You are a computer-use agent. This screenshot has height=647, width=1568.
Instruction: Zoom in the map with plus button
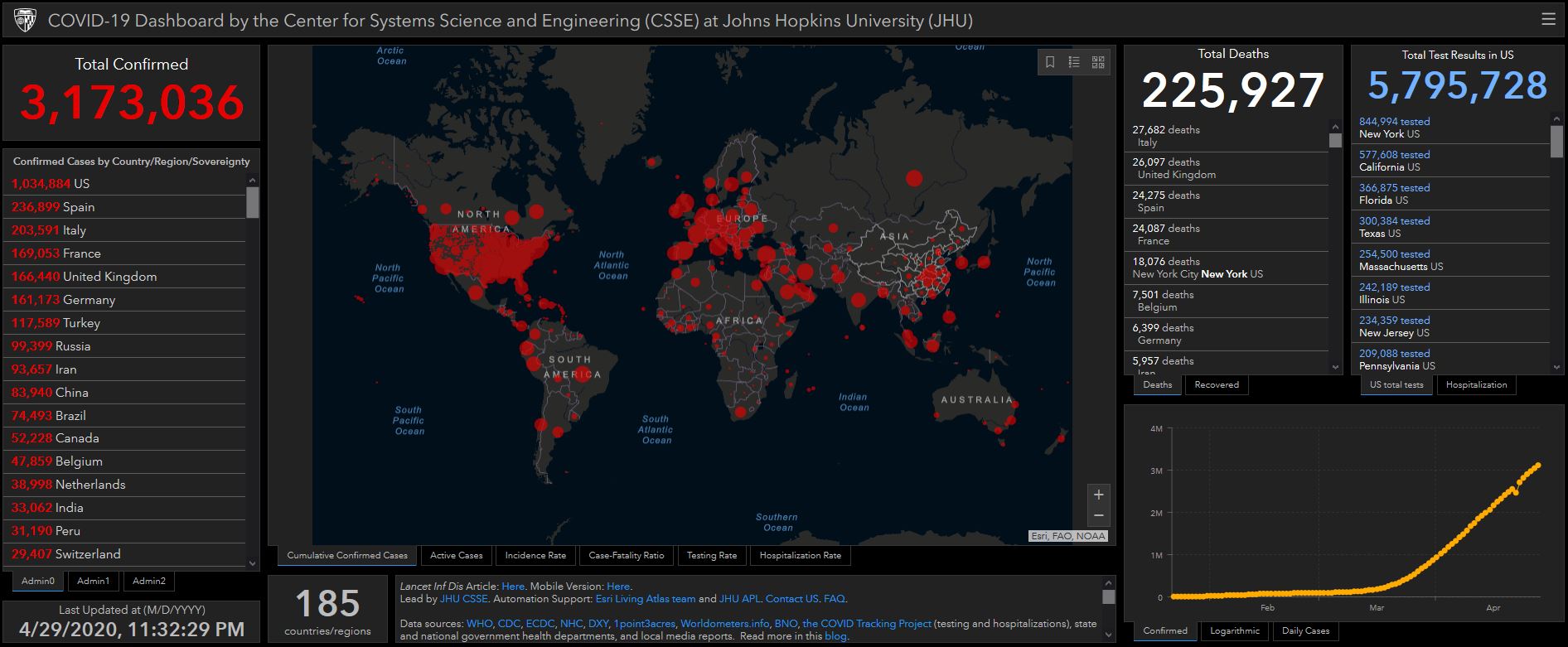(1098, 495)
